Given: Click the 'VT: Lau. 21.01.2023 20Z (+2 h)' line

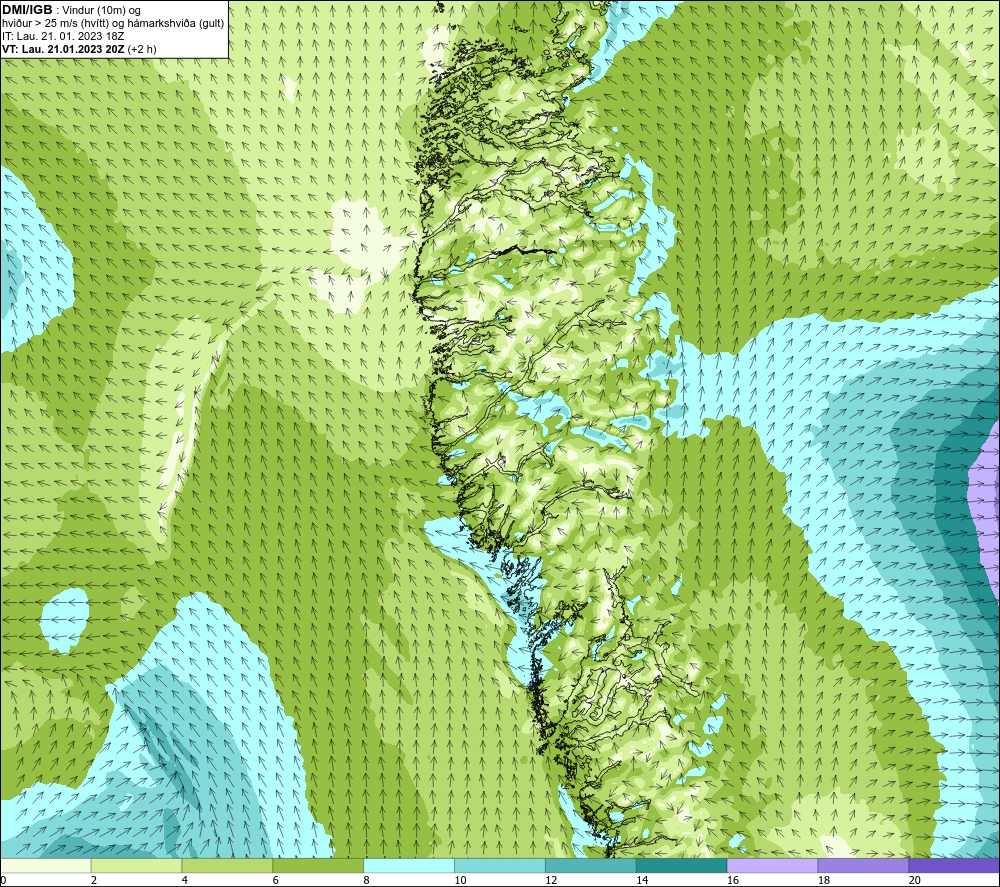Looking at the screenshot, I should (79, 49).
